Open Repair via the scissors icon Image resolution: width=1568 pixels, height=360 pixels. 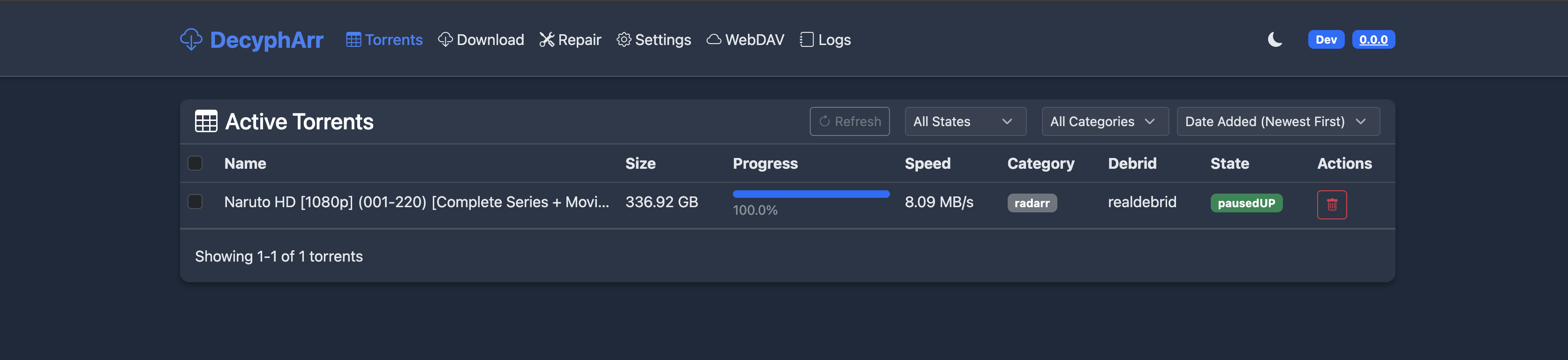point(547,39)
